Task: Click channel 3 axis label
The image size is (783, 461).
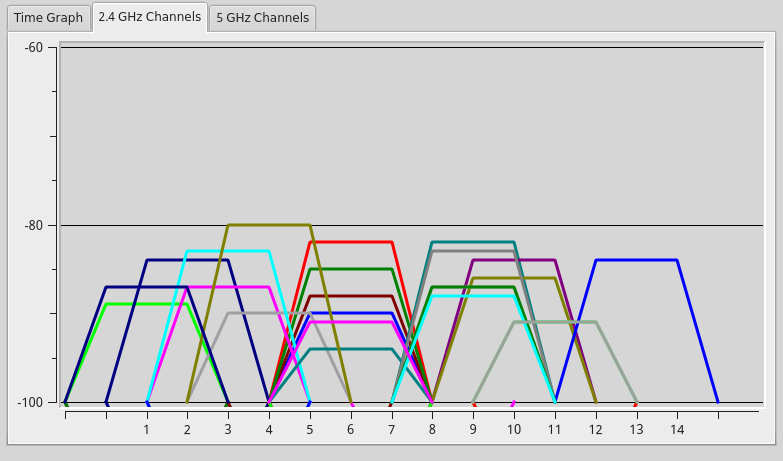Action: click(228, 430)
